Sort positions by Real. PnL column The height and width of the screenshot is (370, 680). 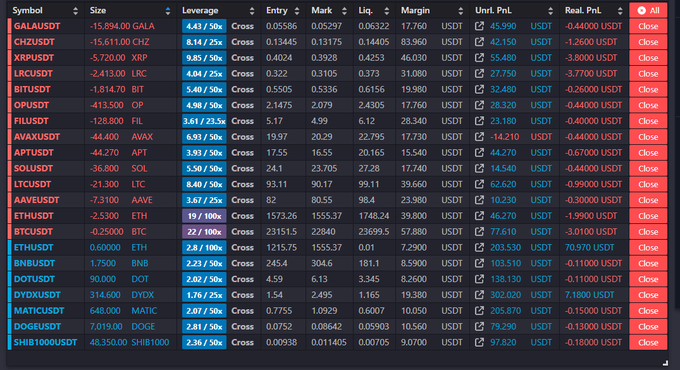[620, 11]
